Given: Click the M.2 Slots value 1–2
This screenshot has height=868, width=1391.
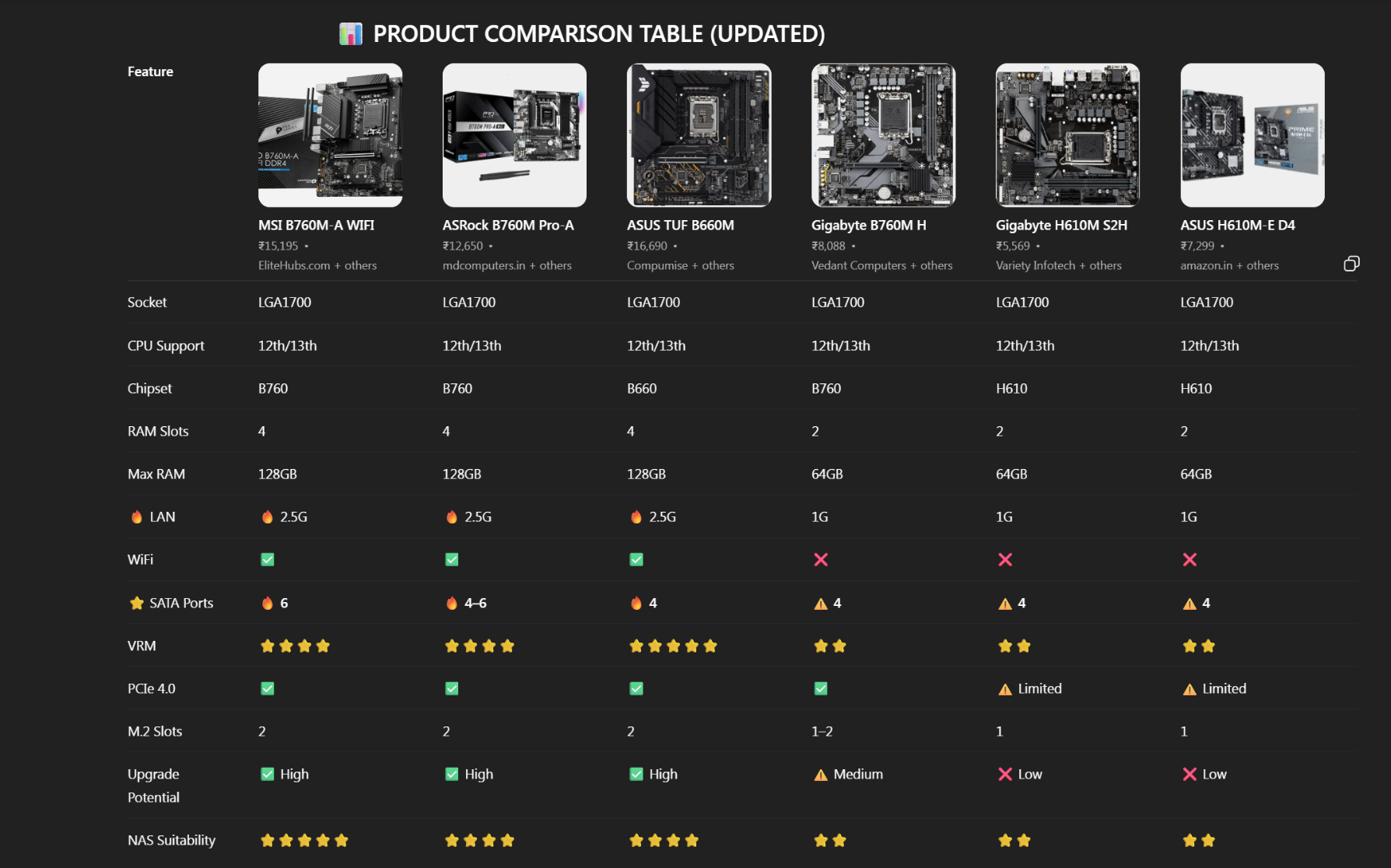Looking at the screenshot, I should click(x=822, y=731).
